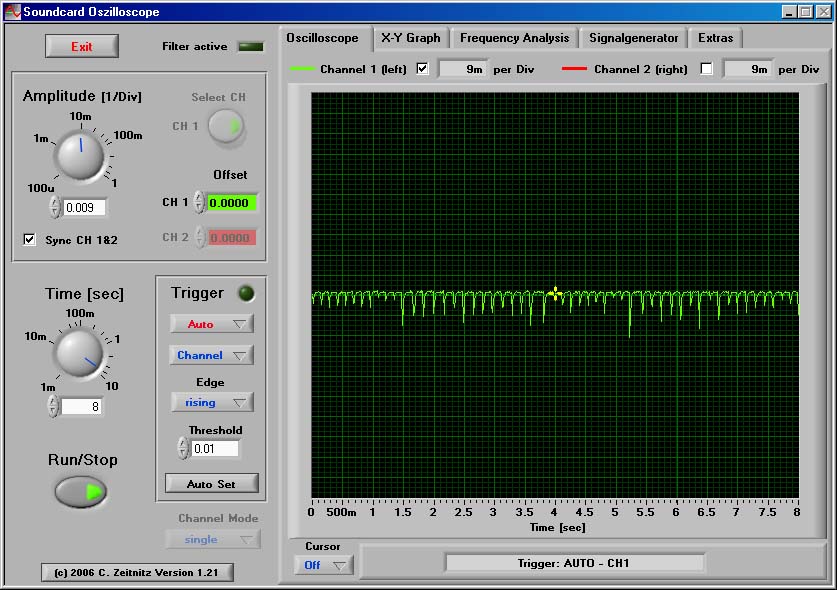Click the Filter active indicator LED
Image resolution: width=837 pixels, height=590 pixels.
(x=250, y=47)
